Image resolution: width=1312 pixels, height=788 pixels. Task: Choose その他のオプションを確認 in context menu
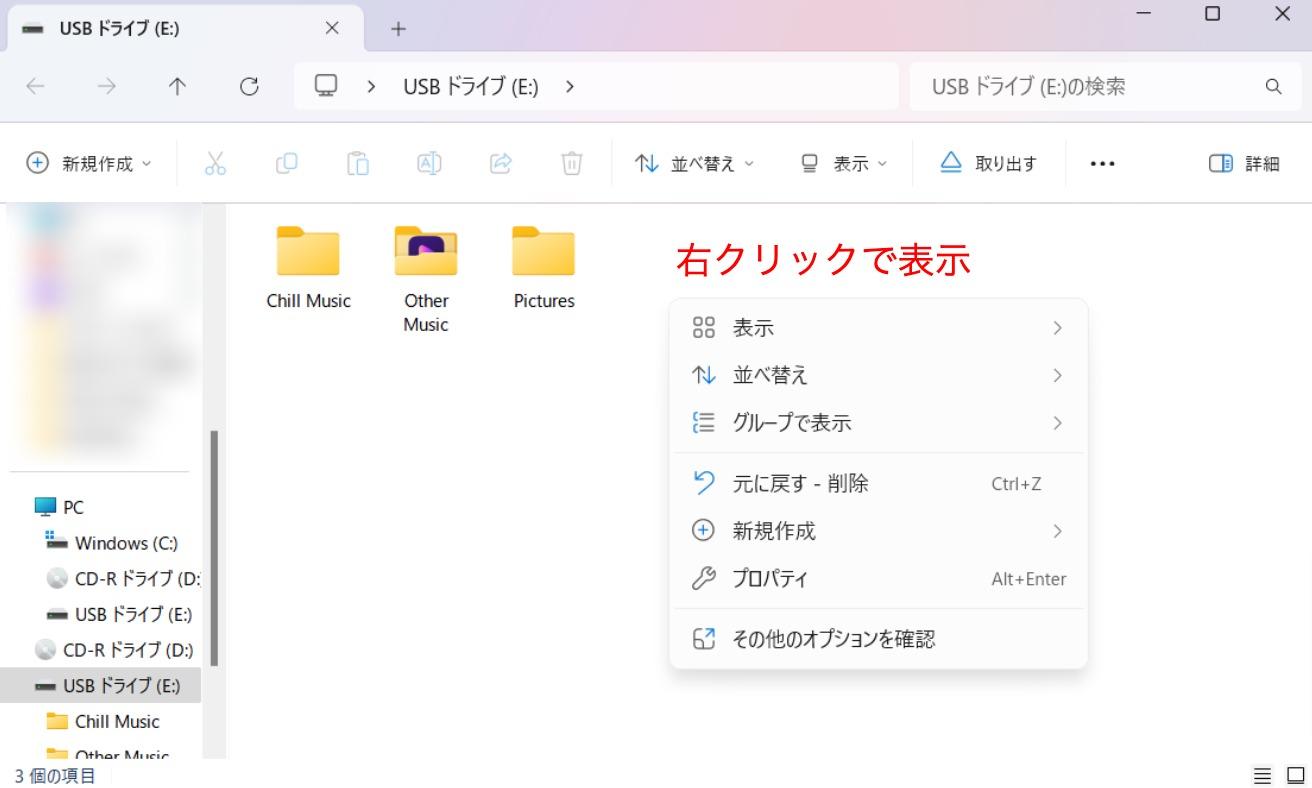click(878, 639)
